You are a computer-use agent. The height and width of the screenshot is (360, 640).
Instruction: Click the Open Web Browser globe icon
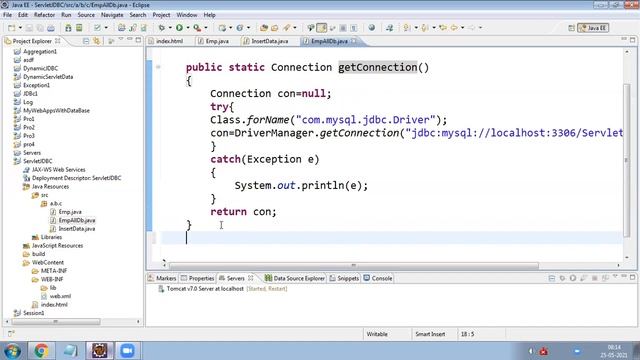(x=371, y=28)
